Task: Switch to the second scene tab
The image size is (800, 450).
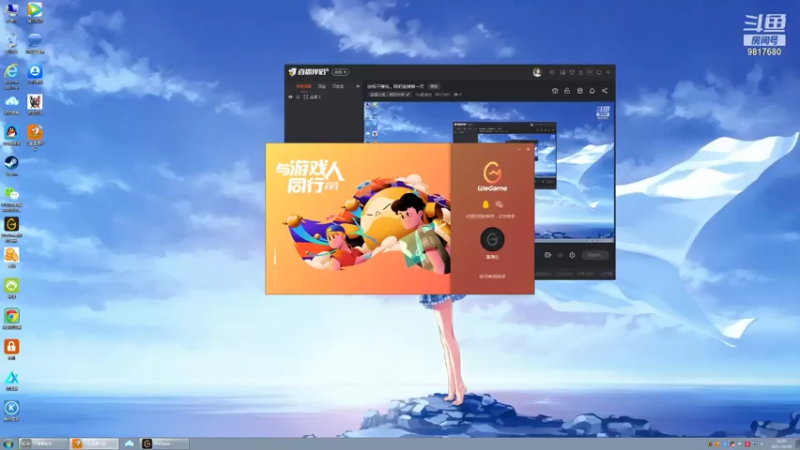Action: [x=321, y=86]
